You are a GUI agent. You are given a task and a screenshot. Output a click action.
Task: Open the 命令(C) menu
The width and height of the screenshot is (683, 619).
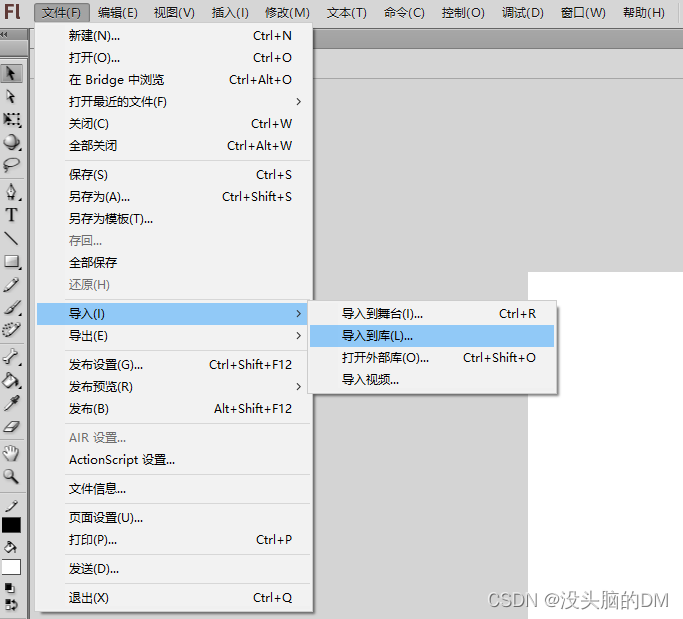[x=404, y=13]
